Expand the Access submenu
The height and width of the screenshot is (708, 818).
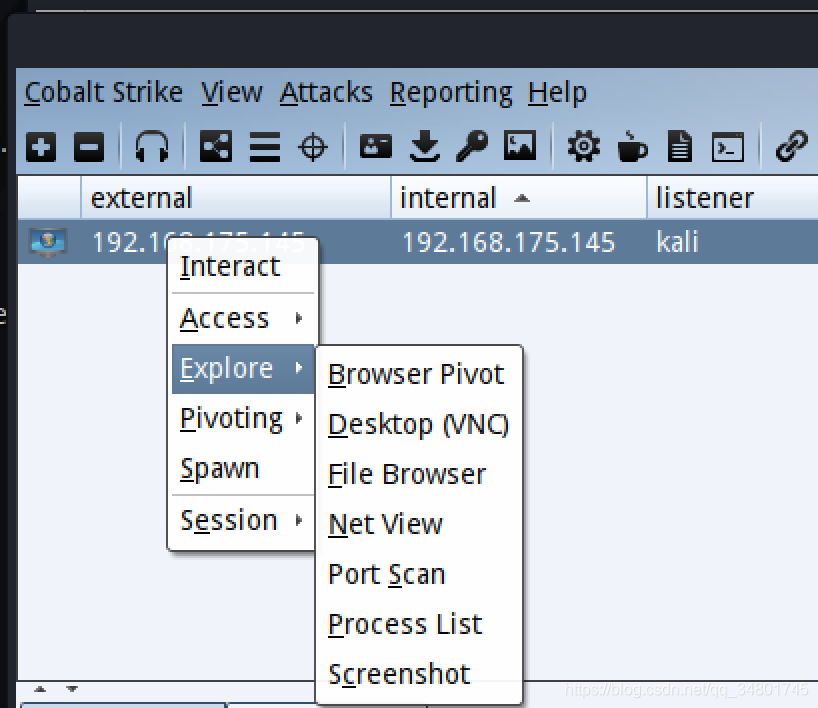243,318
